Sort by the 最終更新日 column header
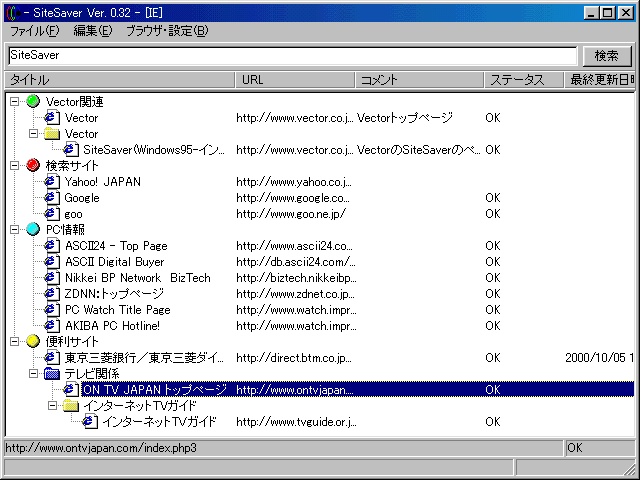This screenshot has height=480, width=640. point(600,80)
